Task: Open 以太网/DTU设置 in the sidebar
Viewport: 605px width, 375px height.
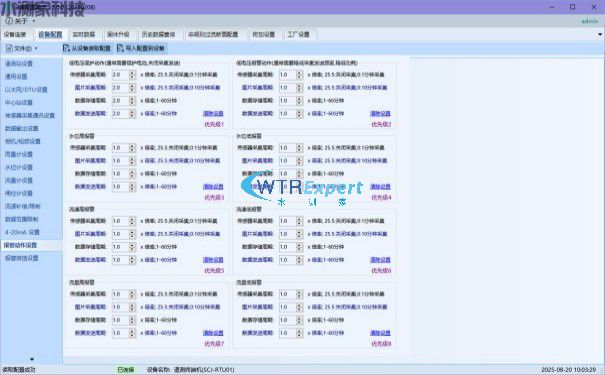Action: coord(26,90)
